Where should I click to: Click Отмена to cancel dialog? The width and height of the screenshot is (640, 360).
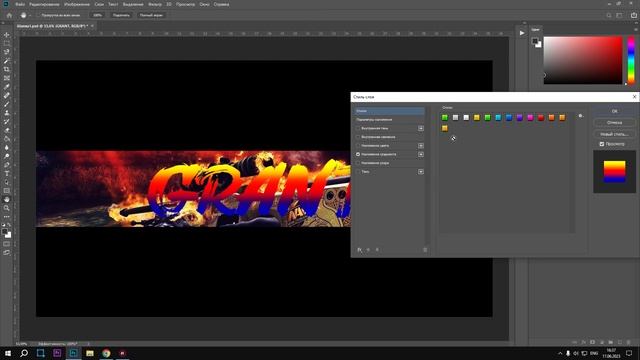[614, 122]
